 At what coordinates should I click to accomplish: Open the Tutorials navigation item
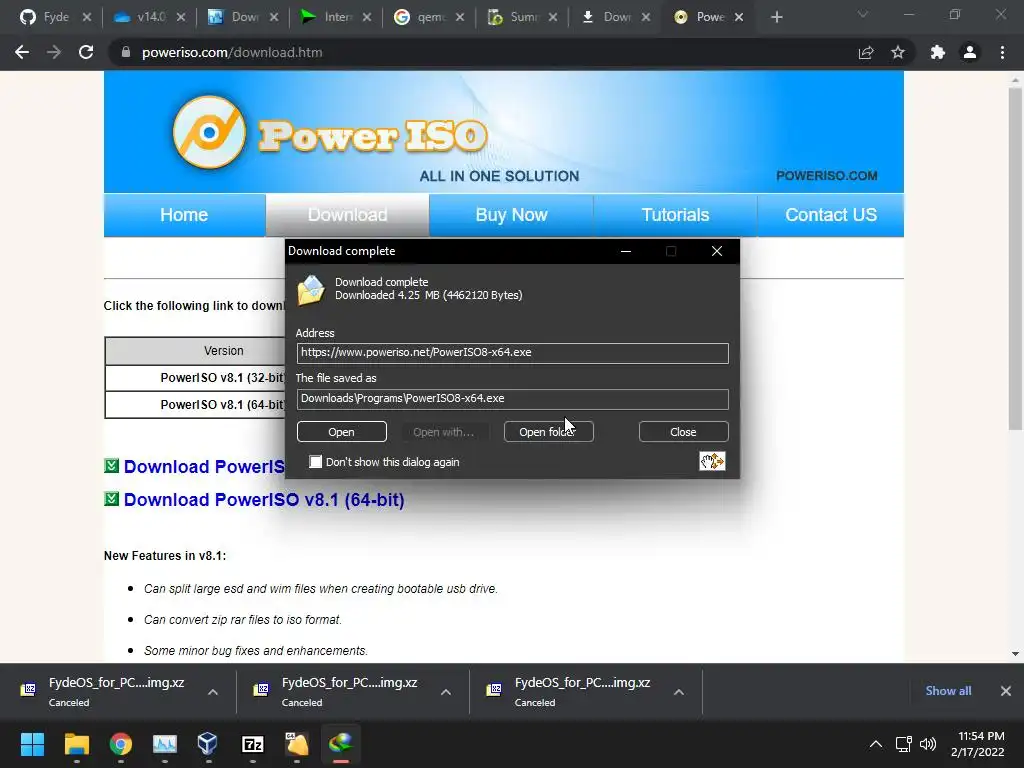point(675,215)
